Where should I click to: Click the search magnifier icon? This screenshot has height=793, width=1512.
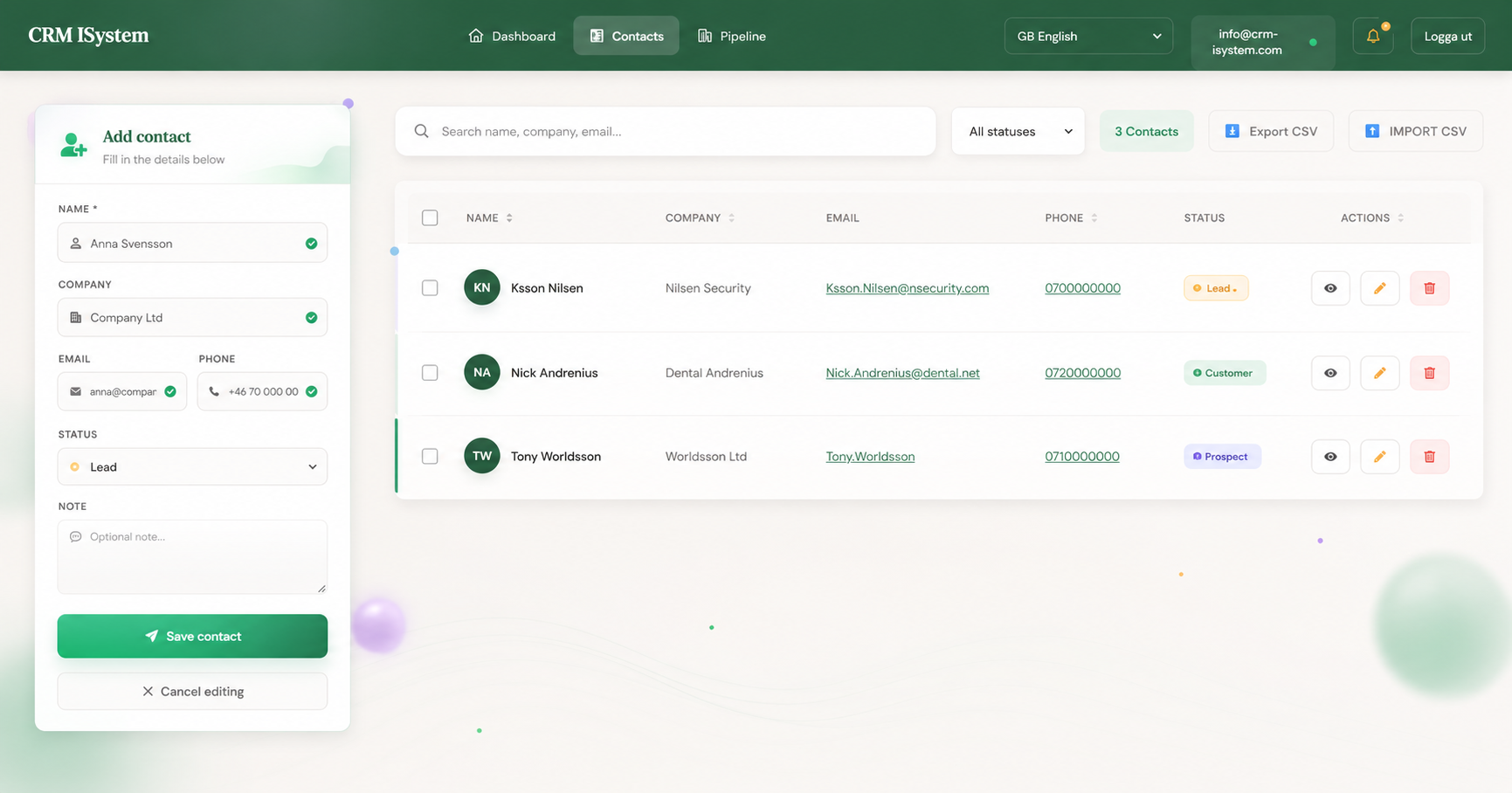(421, 131)
